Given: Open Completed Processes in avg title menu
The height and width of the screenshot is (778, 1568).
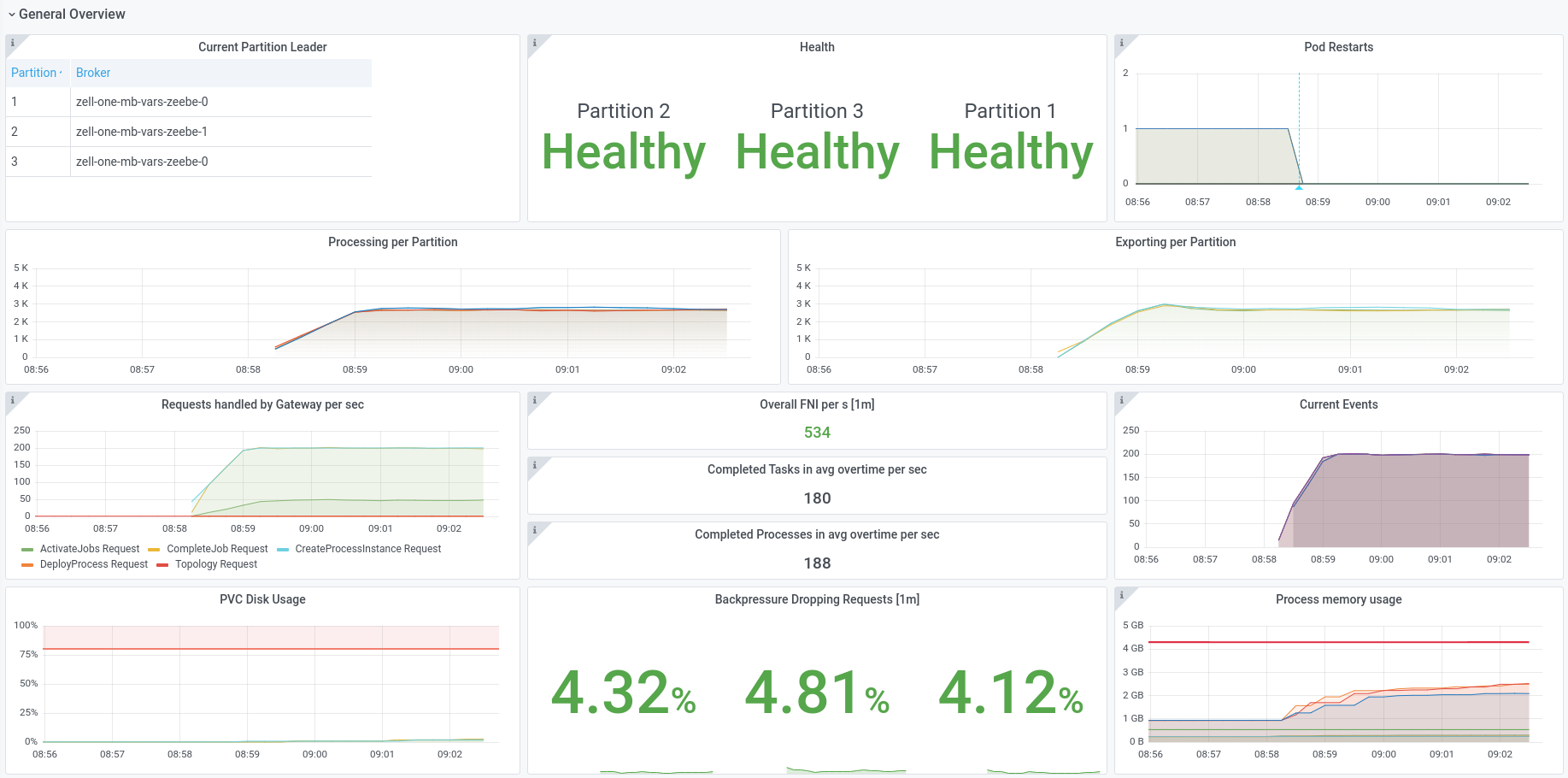Looking at the screenshot, I should 817,534.
